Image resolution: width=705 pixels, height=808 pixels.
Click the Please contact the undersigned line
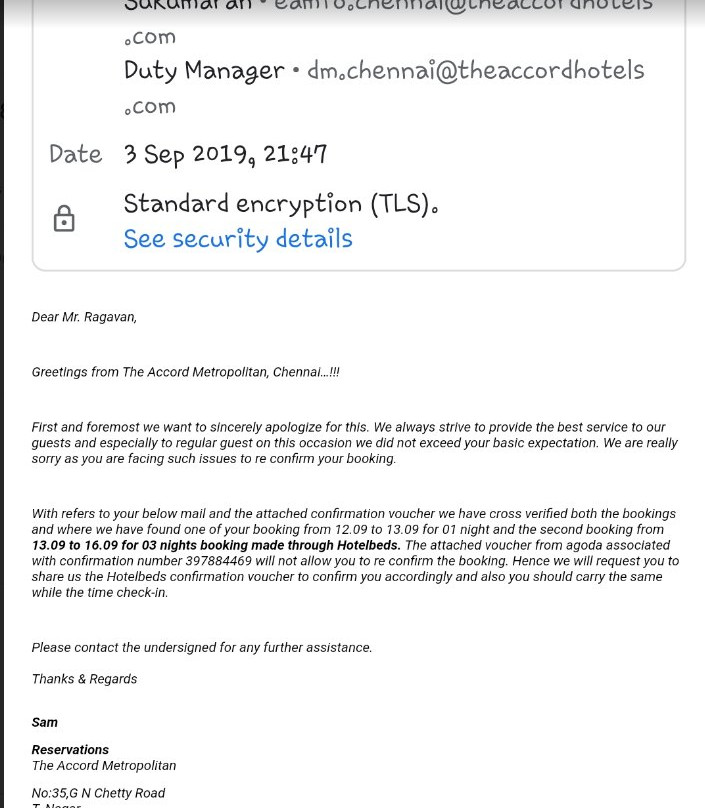(x=202, y=647)
